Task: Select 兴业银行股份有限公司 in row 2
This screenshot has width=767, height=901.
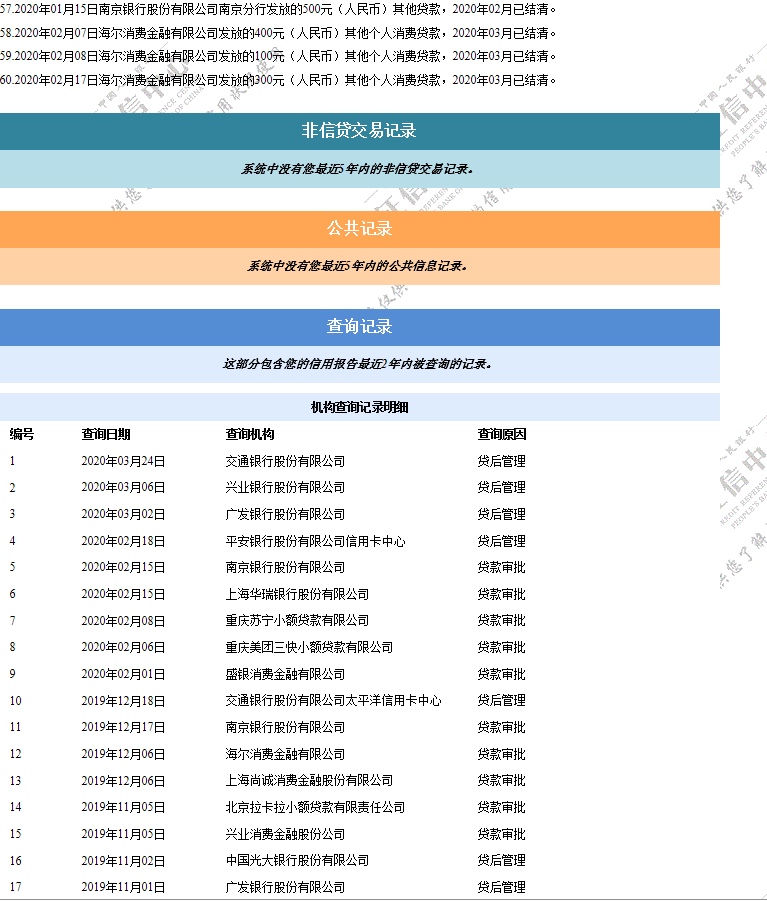Action: [x=285, y=488]
